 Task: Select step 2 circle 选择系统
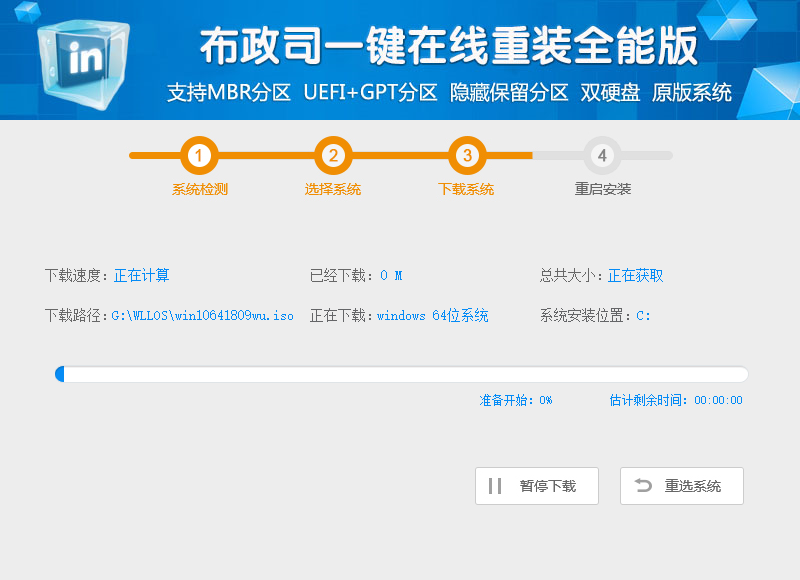(x=333, y=155)
